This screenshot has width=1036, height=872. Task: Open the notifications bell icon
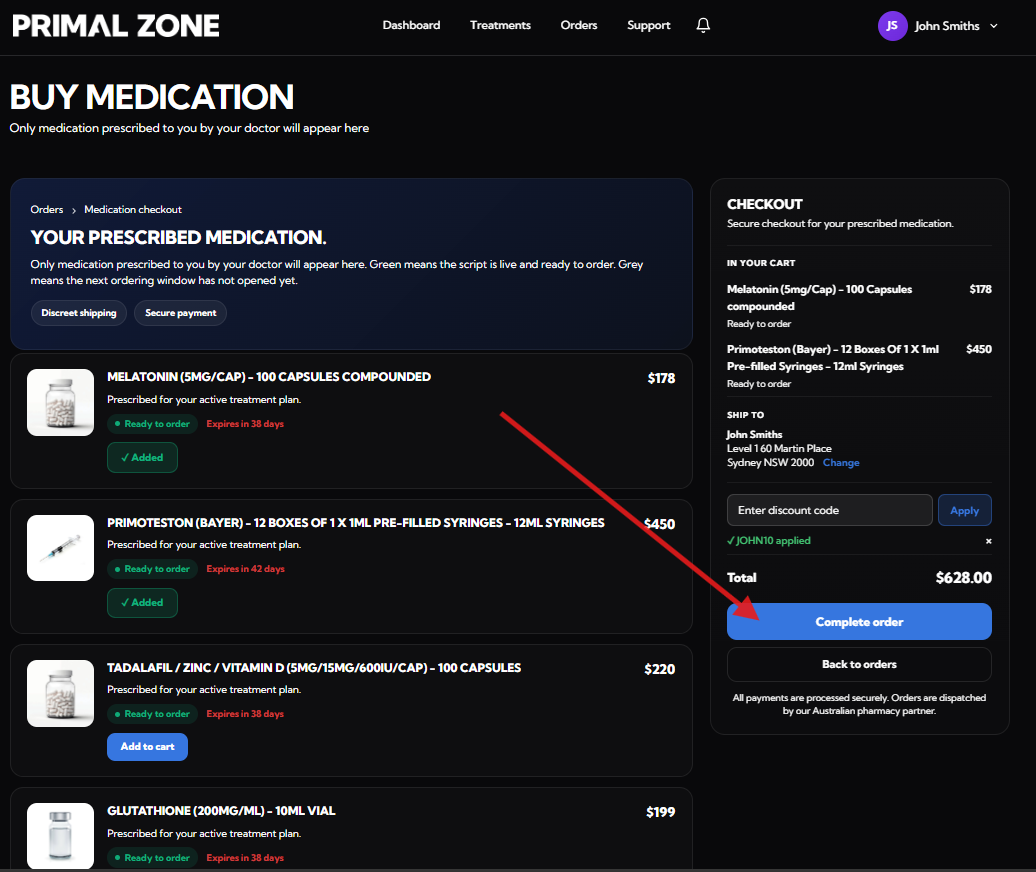[703, 25]
